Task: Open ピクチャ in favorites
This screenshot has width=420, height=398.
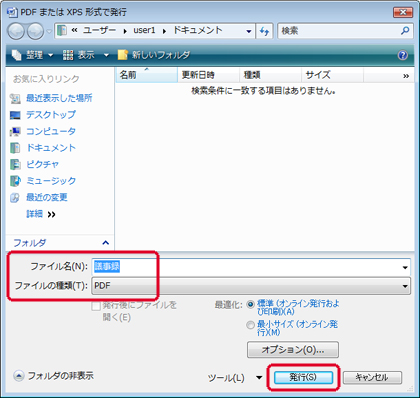Action: [42, 164]
